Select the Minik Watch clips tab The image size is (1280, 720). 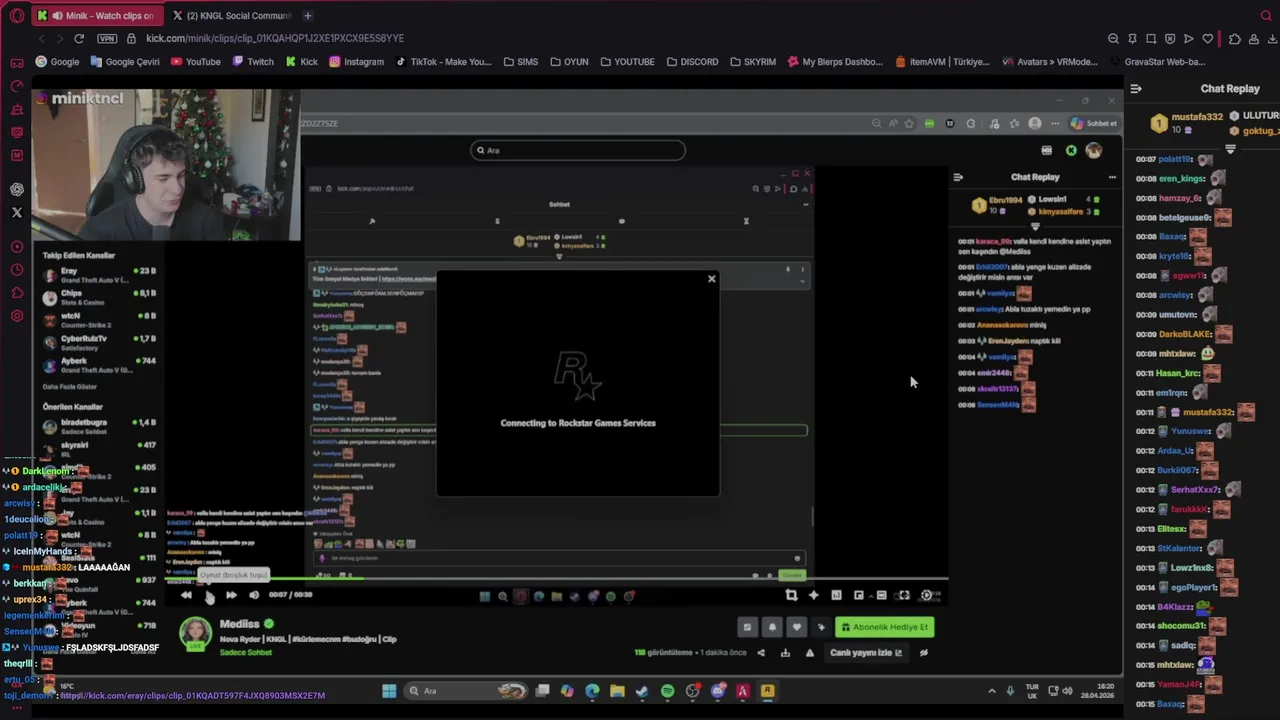97,15
